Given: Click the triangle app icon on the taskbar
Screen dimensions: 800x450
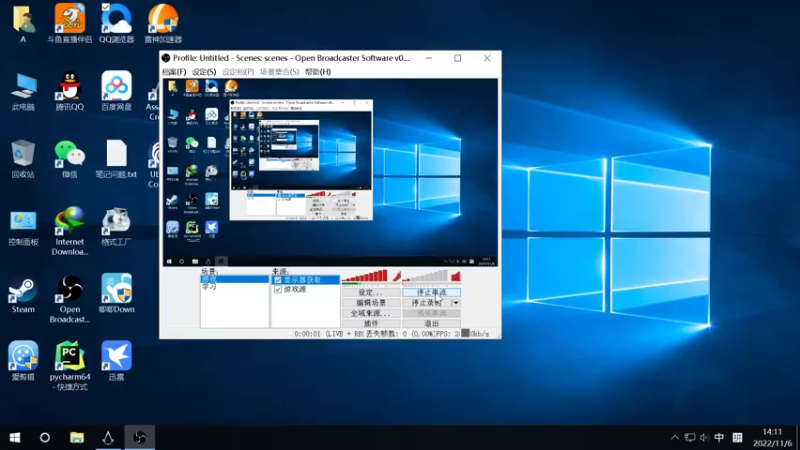Looking at the screenshot, I should coord(108,438).
